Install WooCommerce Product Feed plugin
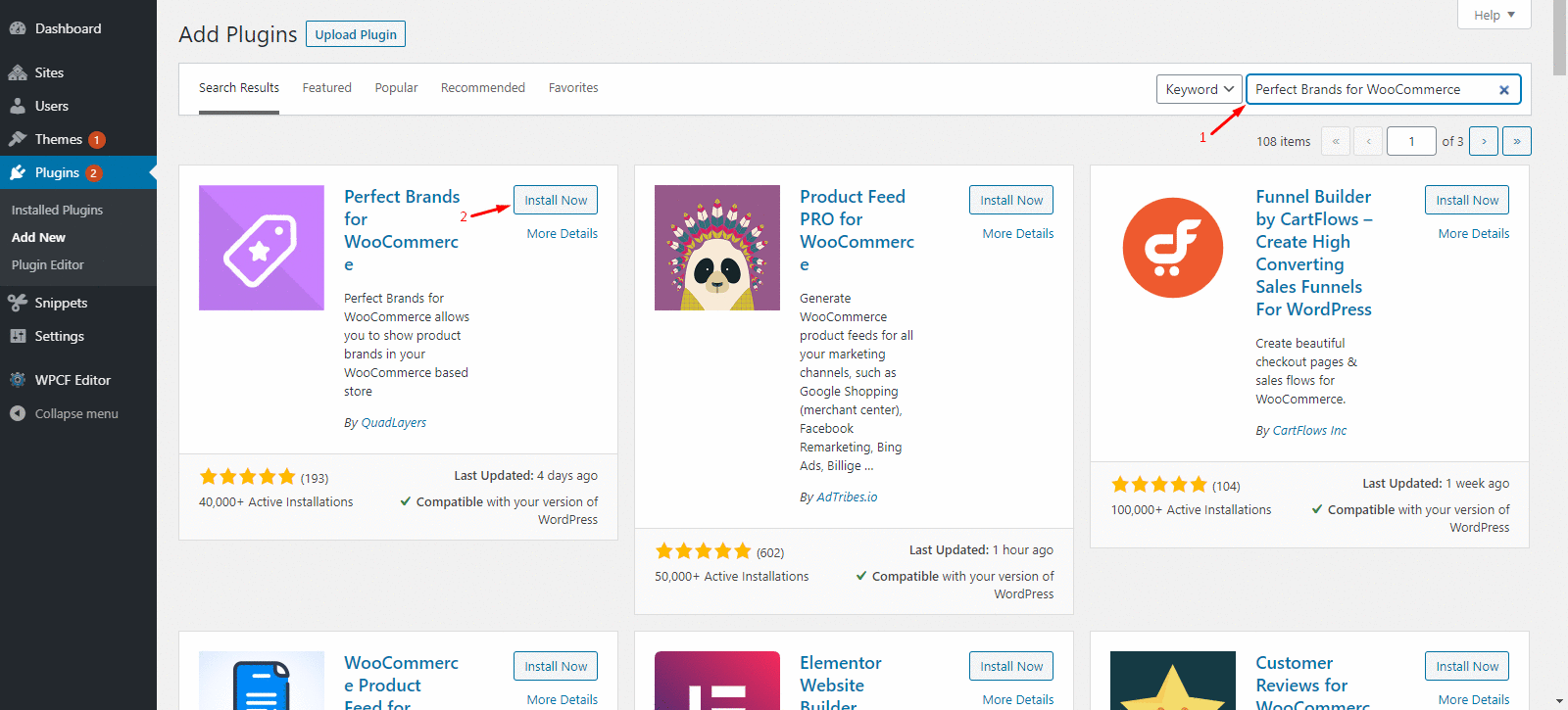Image resolution: width=1568 pixels, height=710 pixels. click(x=556, y=666)
